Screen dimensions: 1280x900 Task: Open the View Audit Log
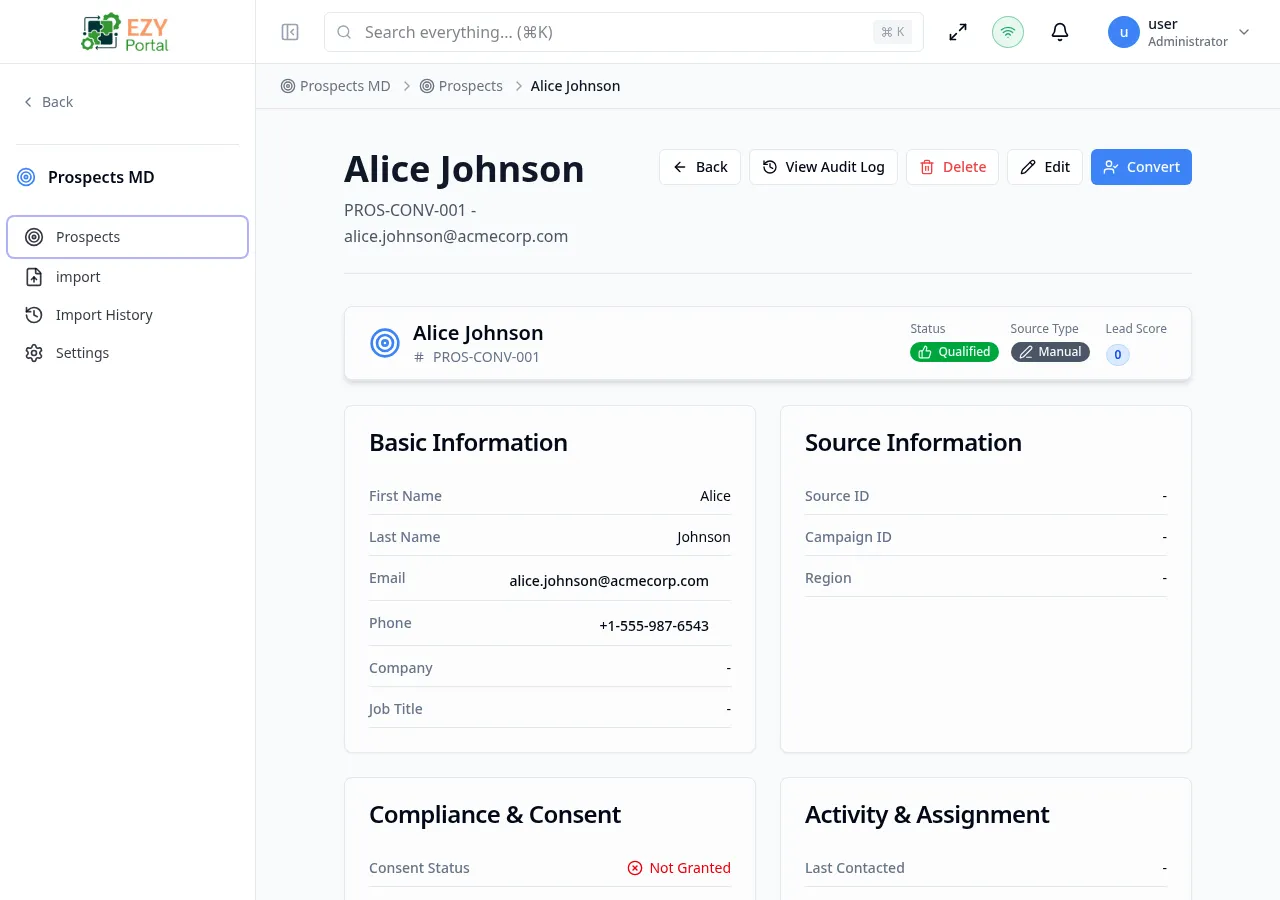click(x=823, y=167)
